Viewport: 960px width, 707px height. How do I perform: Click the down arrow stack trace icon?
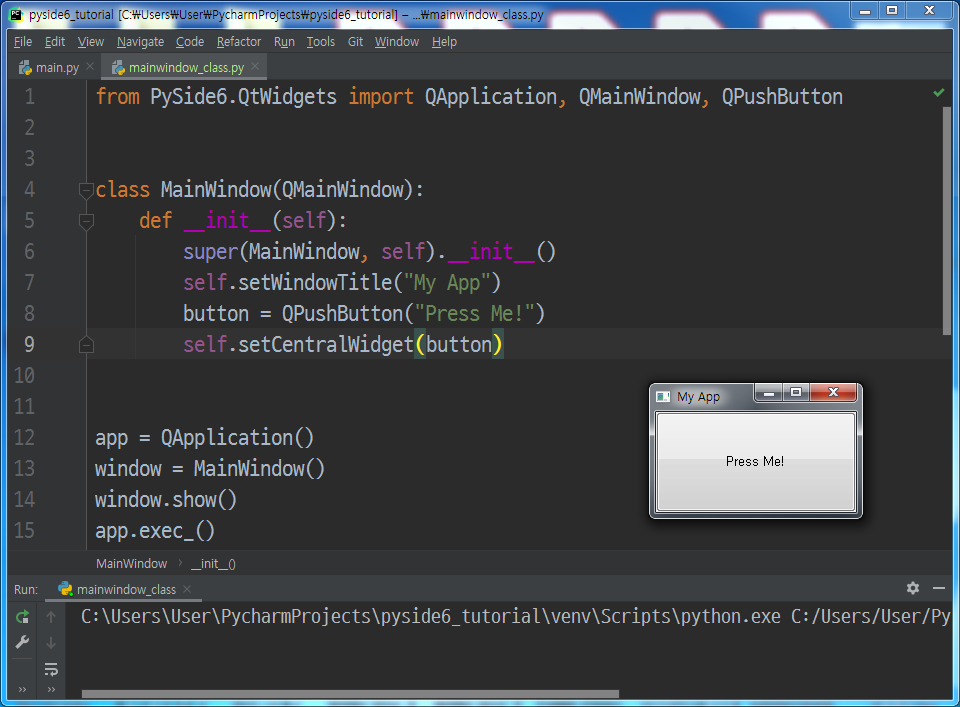51,643
